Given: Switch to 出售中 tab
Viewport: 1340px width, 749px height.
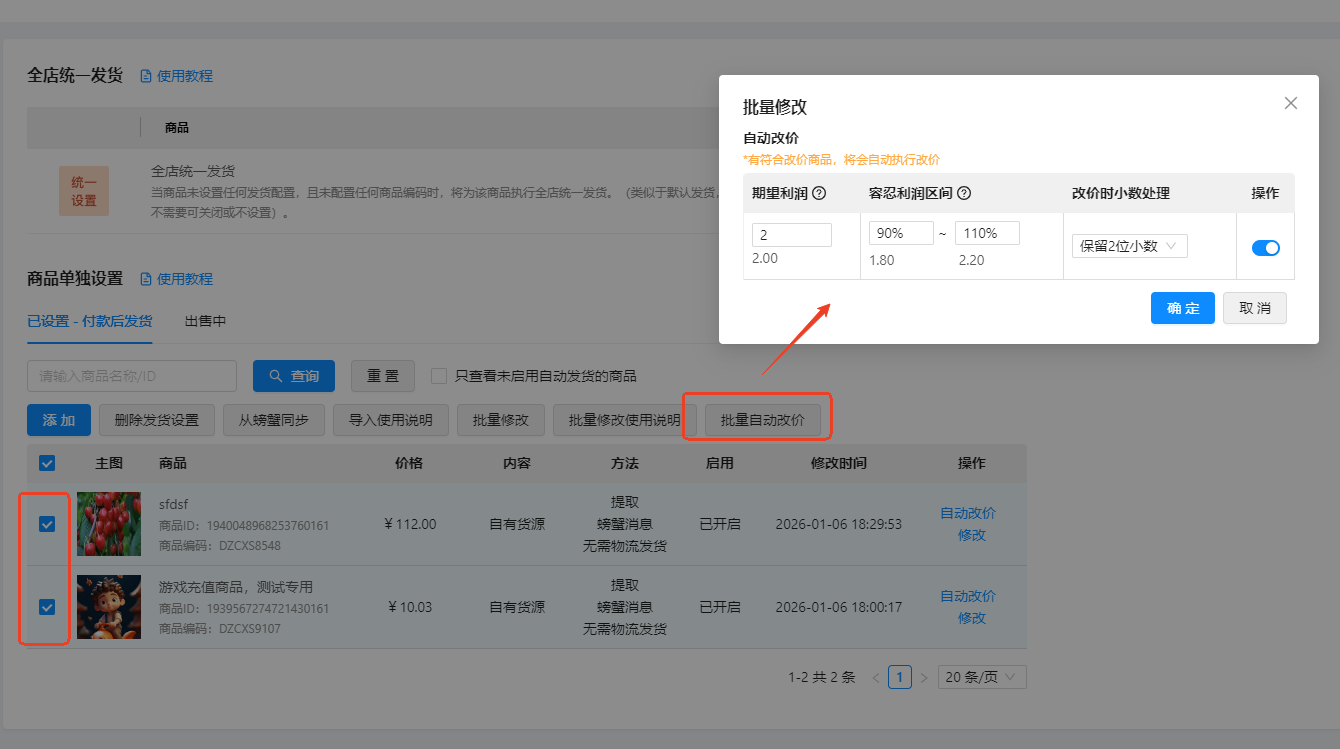Looking at the screenshot, I should click(x=205, y=321).
